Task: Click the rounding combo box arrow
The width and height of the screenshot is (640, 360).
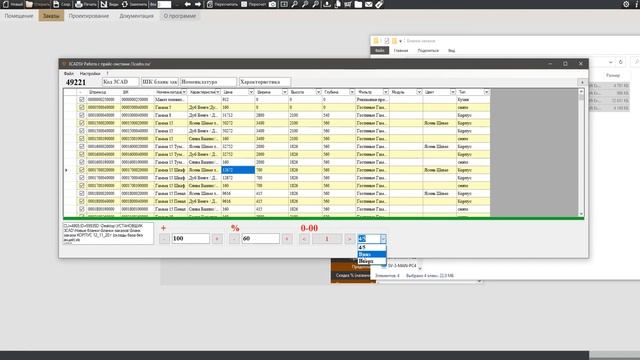Action: [383, 239]
